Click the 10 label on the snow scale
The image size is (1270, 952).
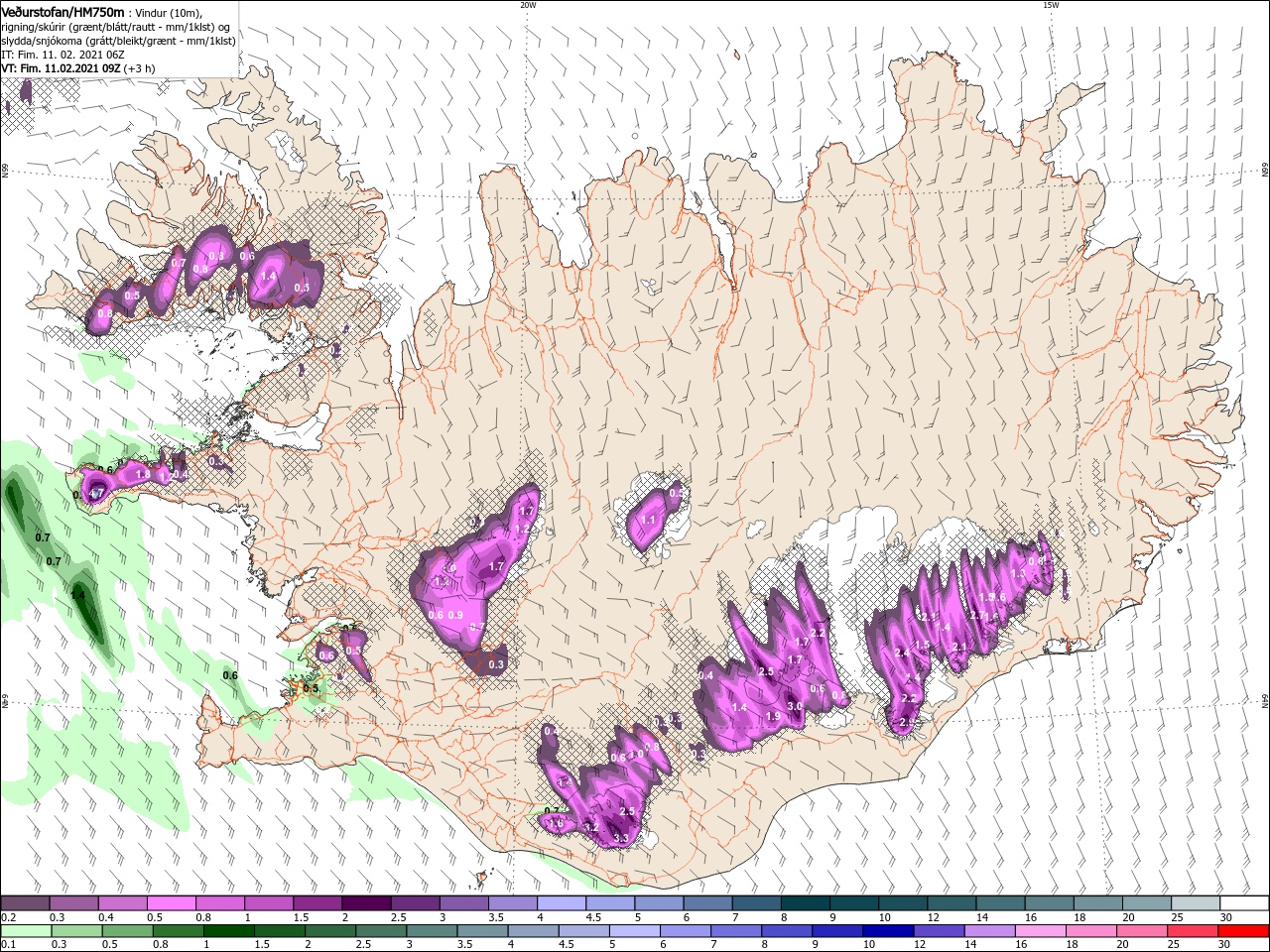click(x=884, y=918)
